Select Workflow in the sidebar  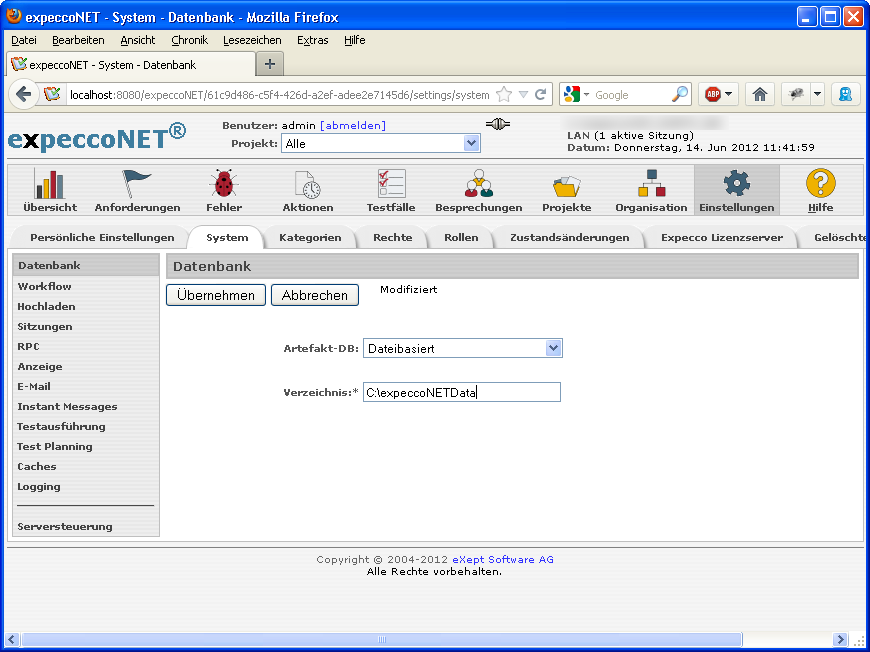tap(44, 286)
